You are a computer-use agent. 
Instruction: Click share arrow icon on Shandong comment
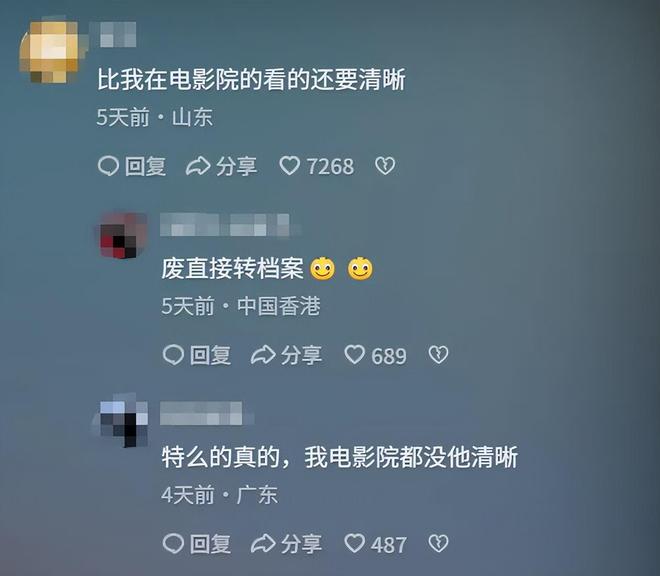[x=198, y=166]
